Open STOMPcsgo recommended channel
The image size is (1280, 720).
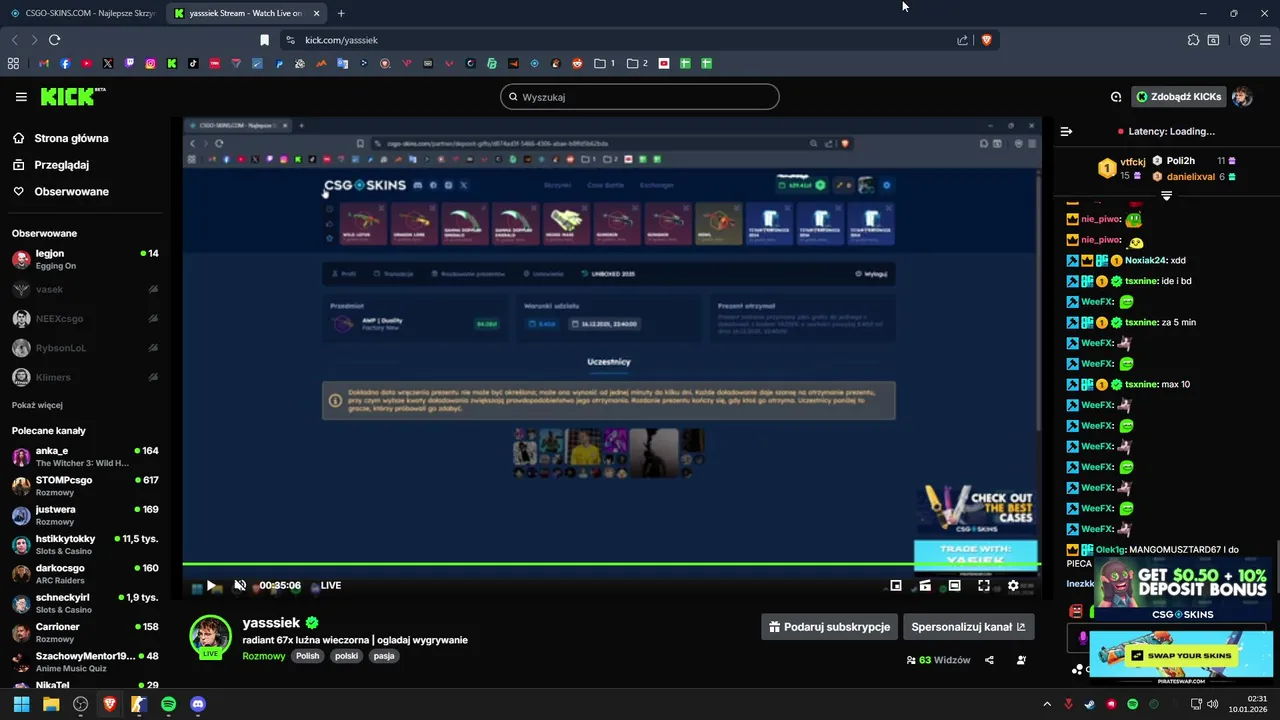click(x=85, y=486)
